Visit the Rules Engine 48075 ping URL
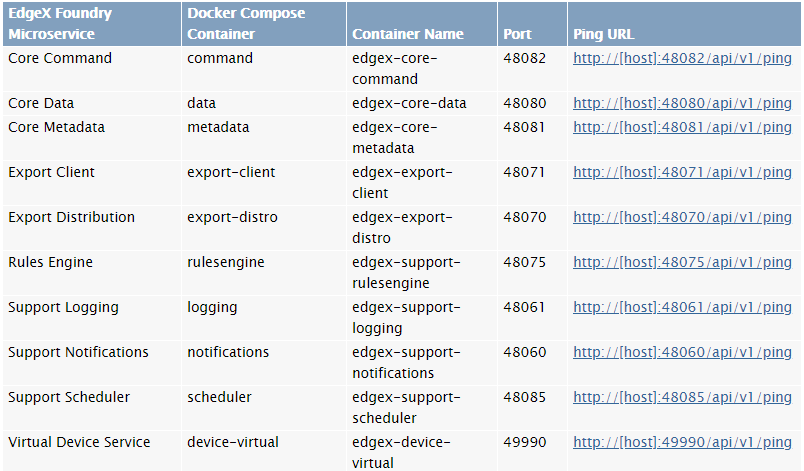The image size is (804, 471). click(682, 262)
